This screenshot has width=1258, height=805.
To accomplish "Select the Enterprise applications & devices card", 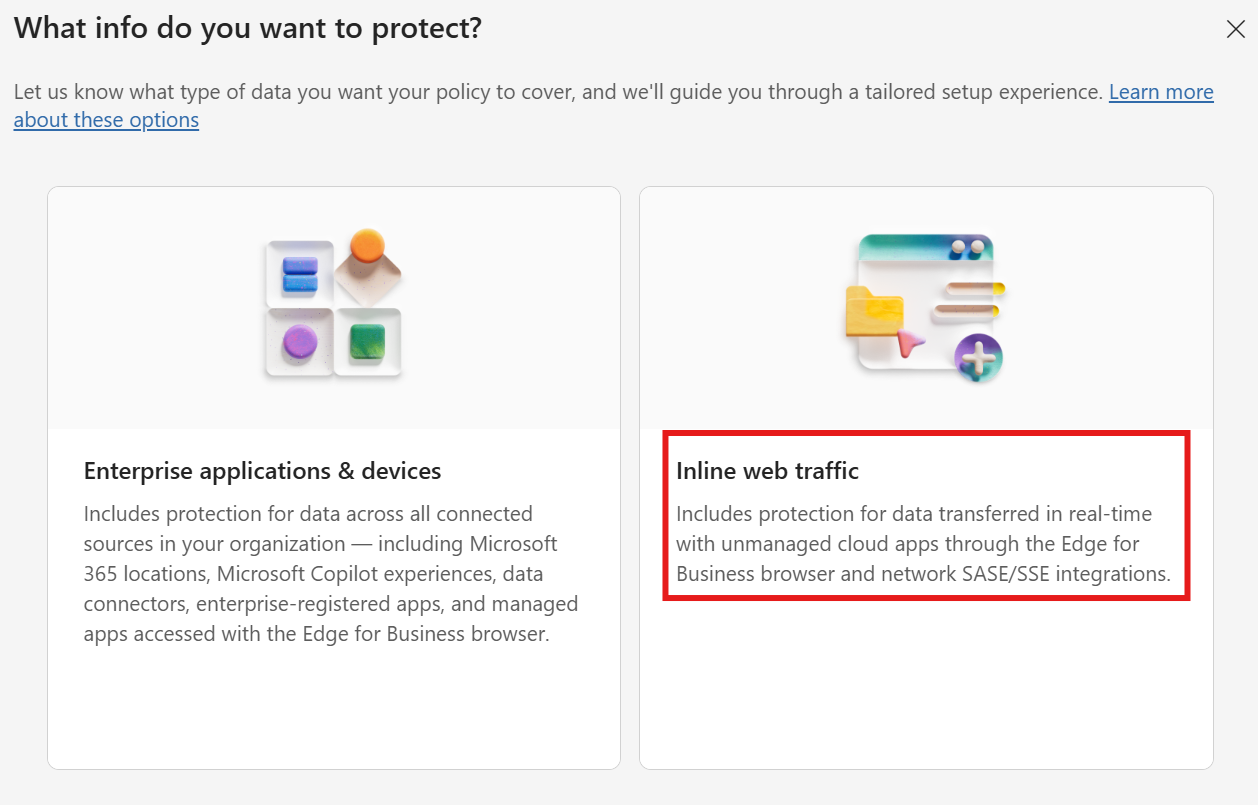I will (334, 477).
